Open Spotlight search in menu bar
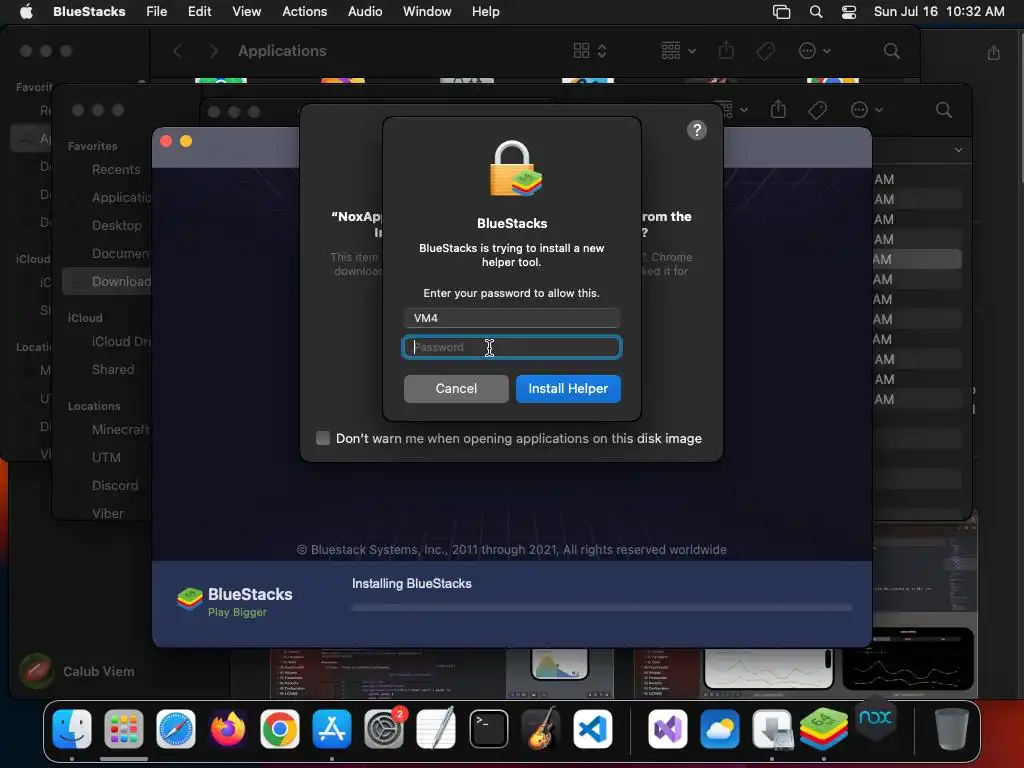 [816, 12]
